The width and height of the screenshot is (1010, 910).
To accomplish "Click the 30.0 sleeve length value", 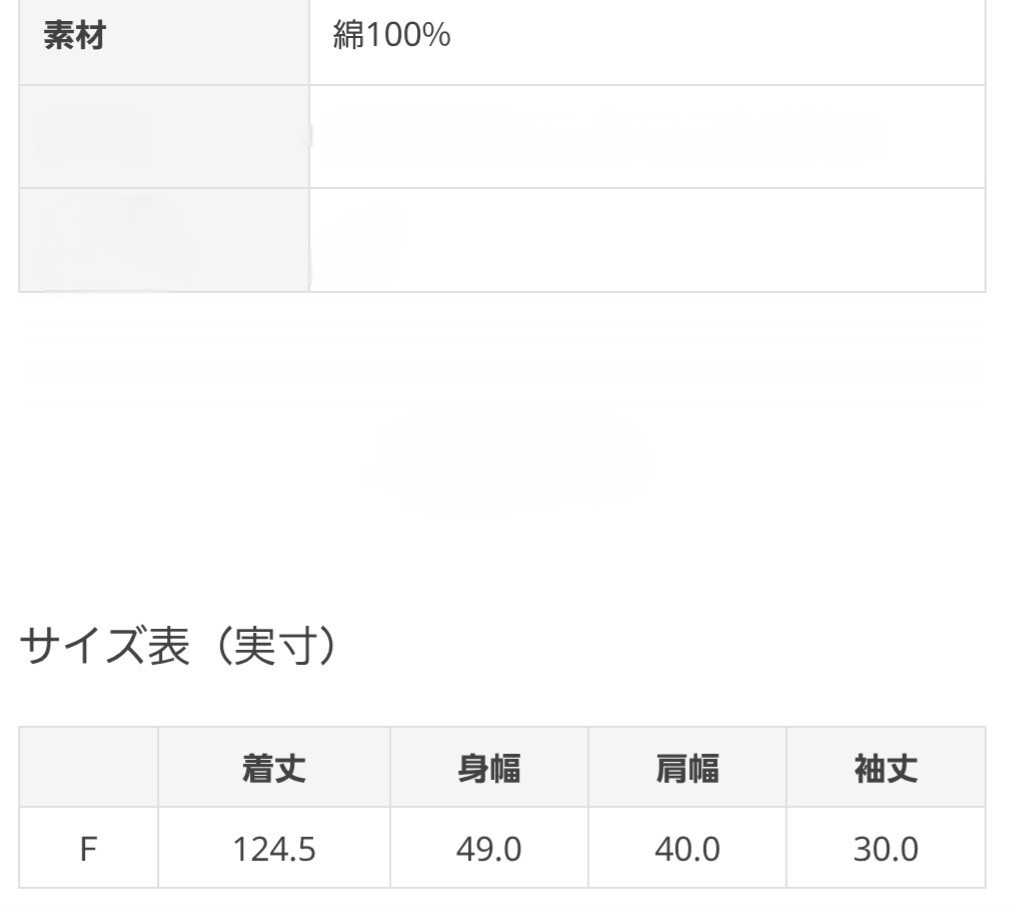I will click(885, 849).
